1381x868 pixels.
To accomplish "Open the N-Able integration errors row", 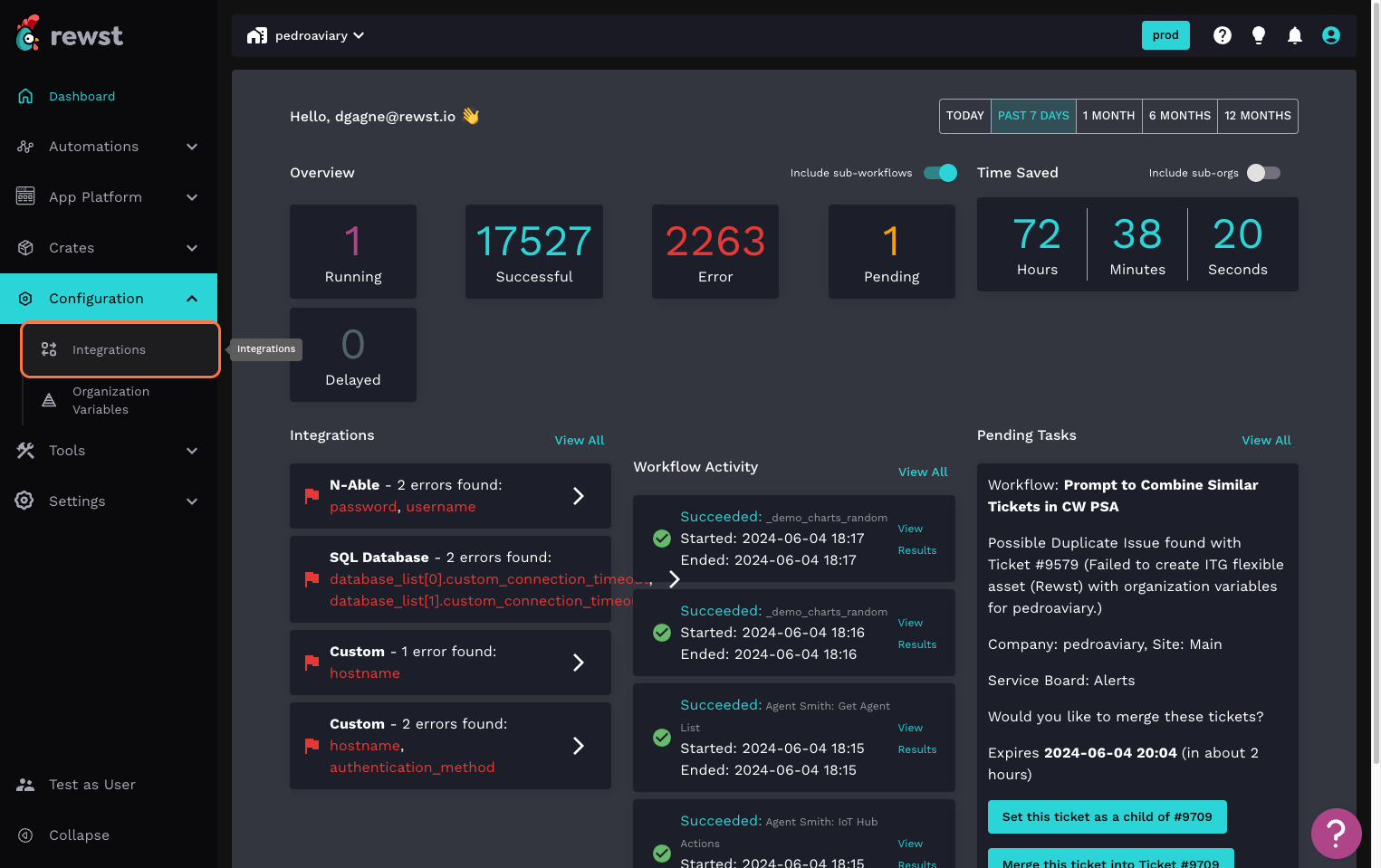I will [450, 496].
